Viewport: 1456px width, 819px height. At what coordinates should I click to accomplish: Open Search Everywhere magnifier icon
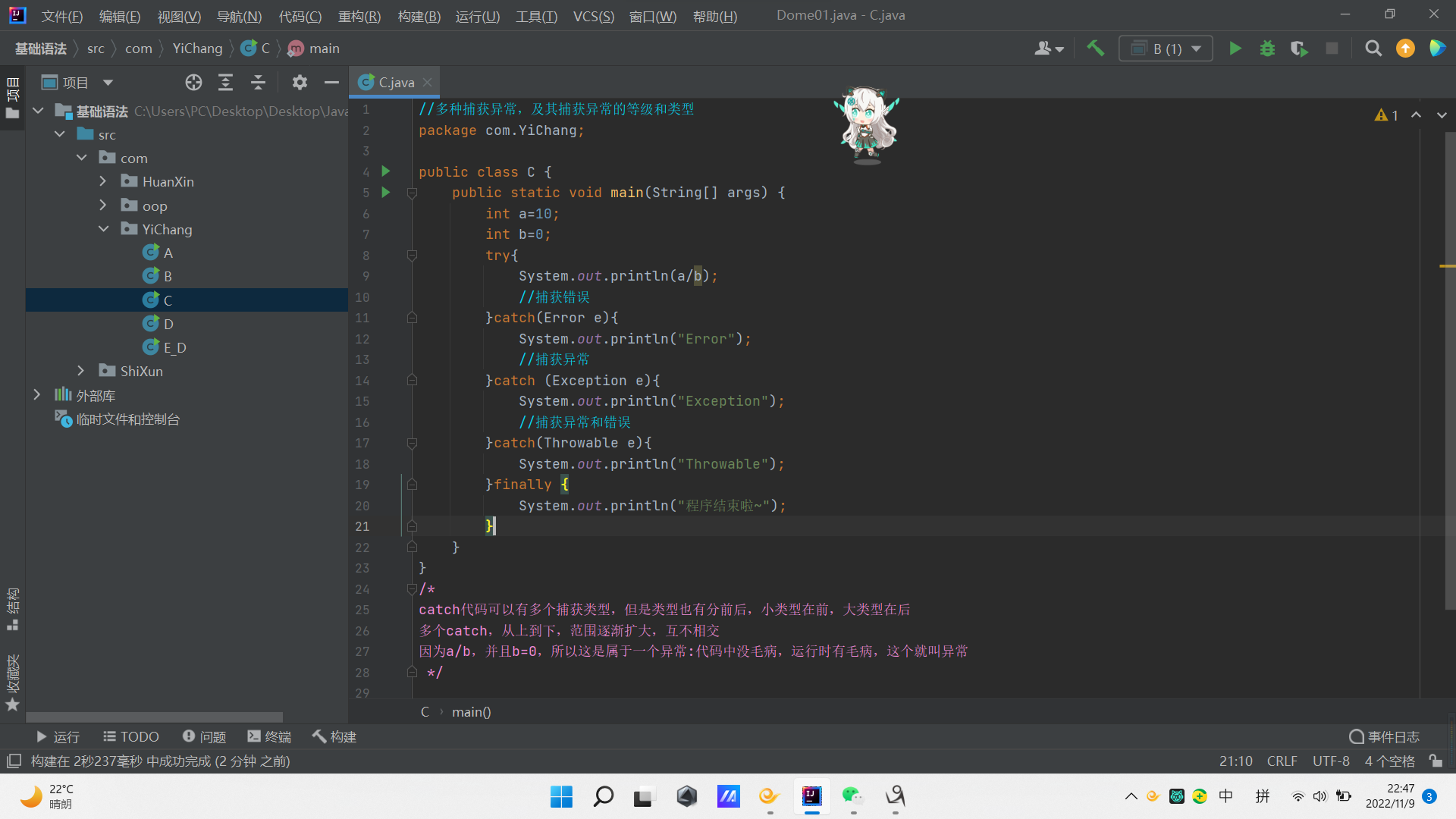pos(1373,49)
